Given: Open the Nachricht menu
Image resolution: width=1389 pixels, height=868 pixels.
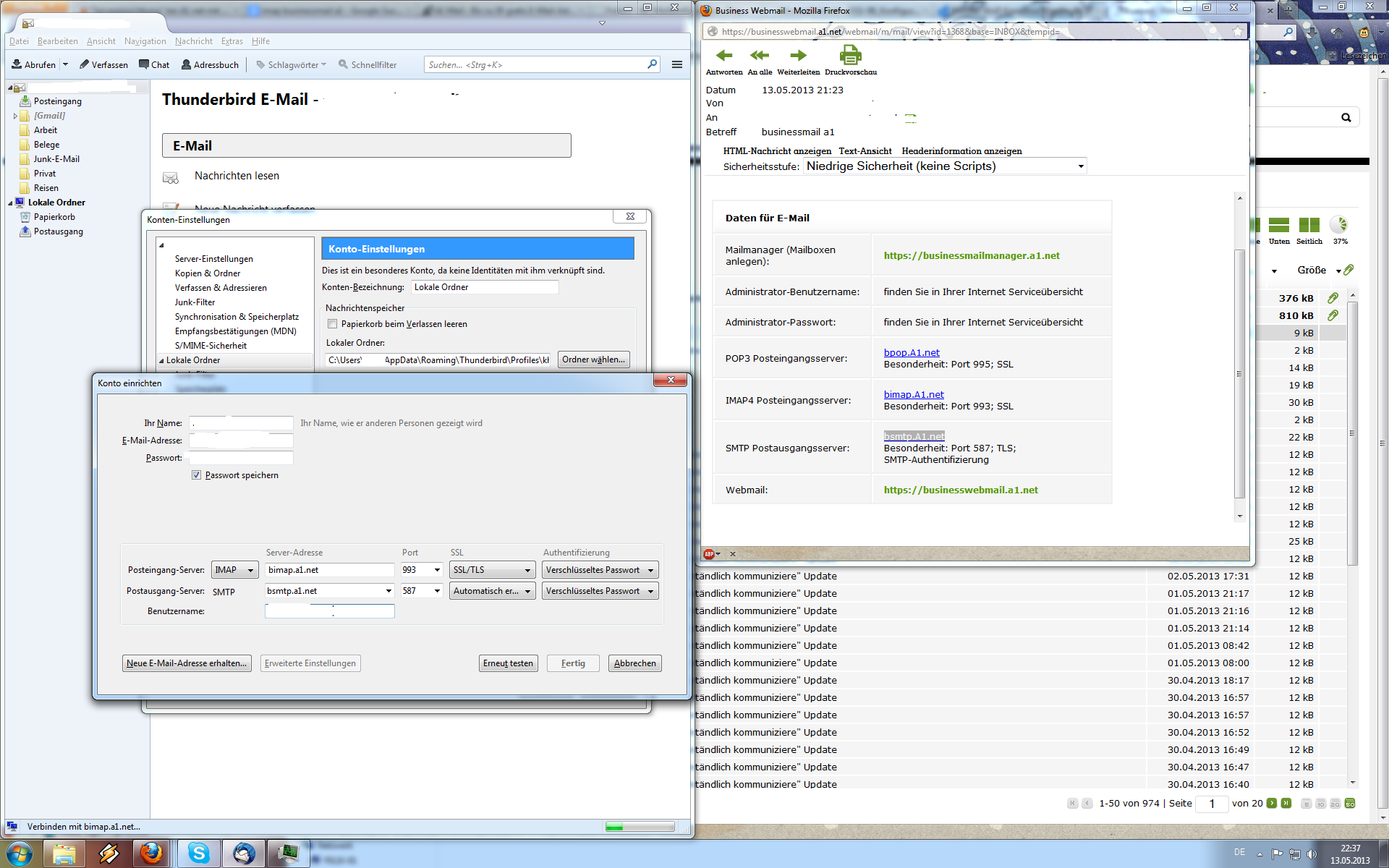Looking at the screenshot, I should (193, 41).
